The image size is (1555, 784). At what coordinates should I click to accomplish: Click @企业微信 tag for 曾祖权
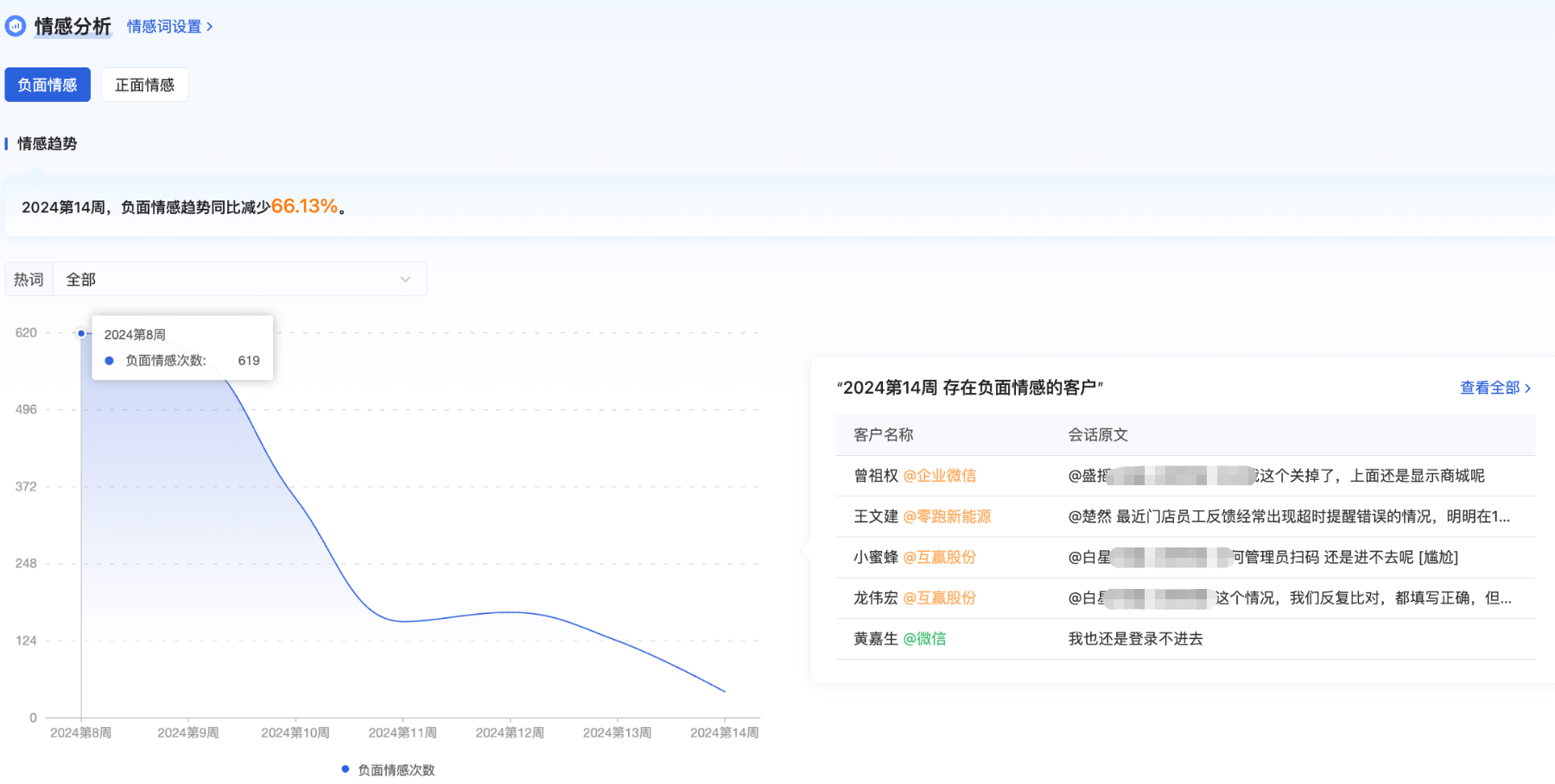[x=939, y=476]
